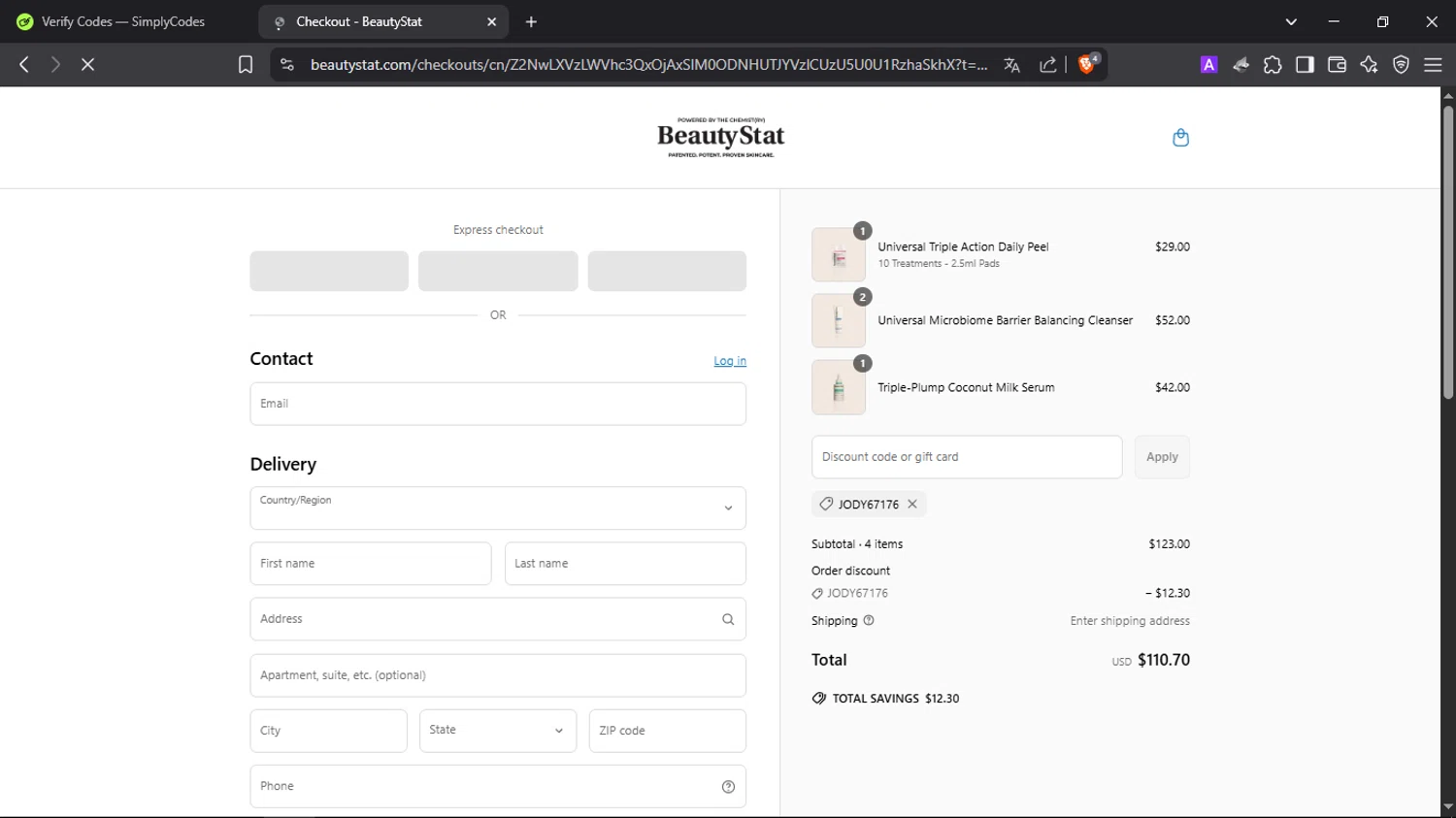Open the purple A extension
The width and height of the screenshot is (1456, 818).
coord(1208,64)
